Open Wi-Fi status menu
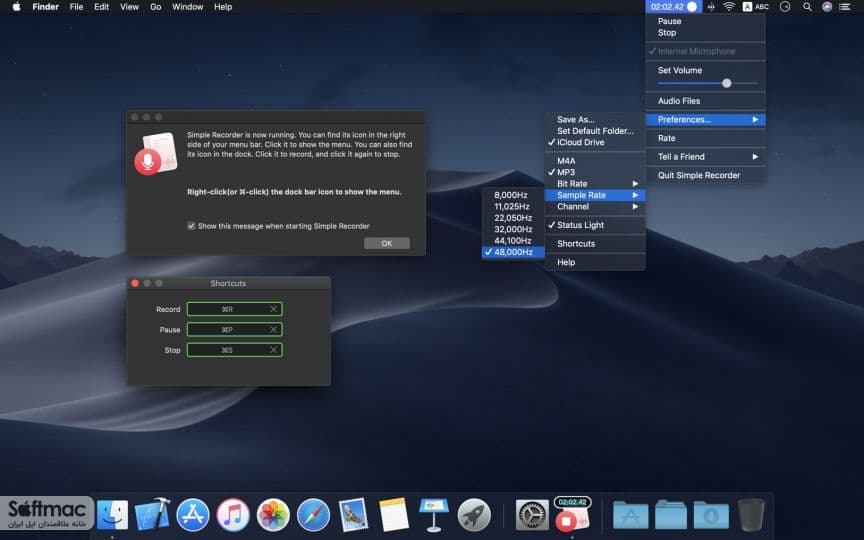Viewport: 864px width, 540px height. (x=729, y=7)
